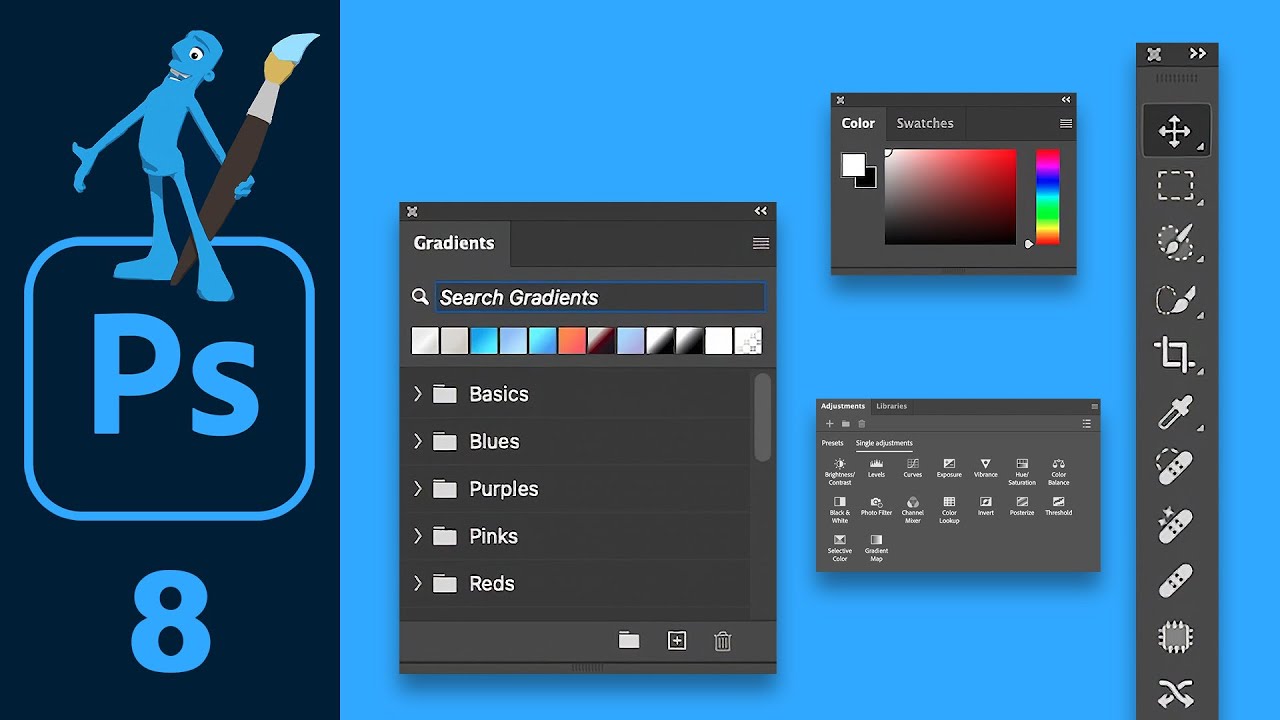Close the Gradients panel
This screenshot has height=720, width=1280.
(411, 211)
